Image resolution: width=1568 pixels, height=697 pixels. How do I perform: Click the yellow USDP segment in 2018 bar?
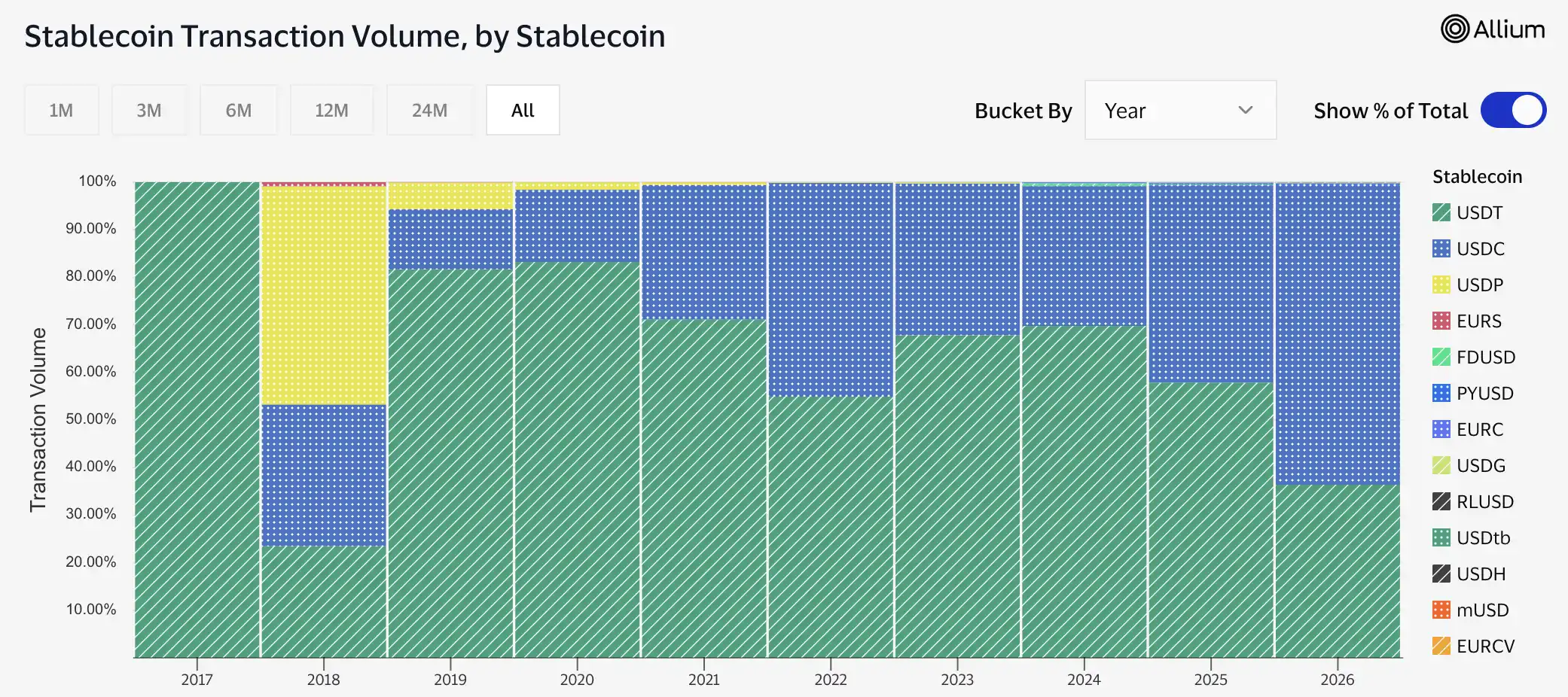[324, 295]
